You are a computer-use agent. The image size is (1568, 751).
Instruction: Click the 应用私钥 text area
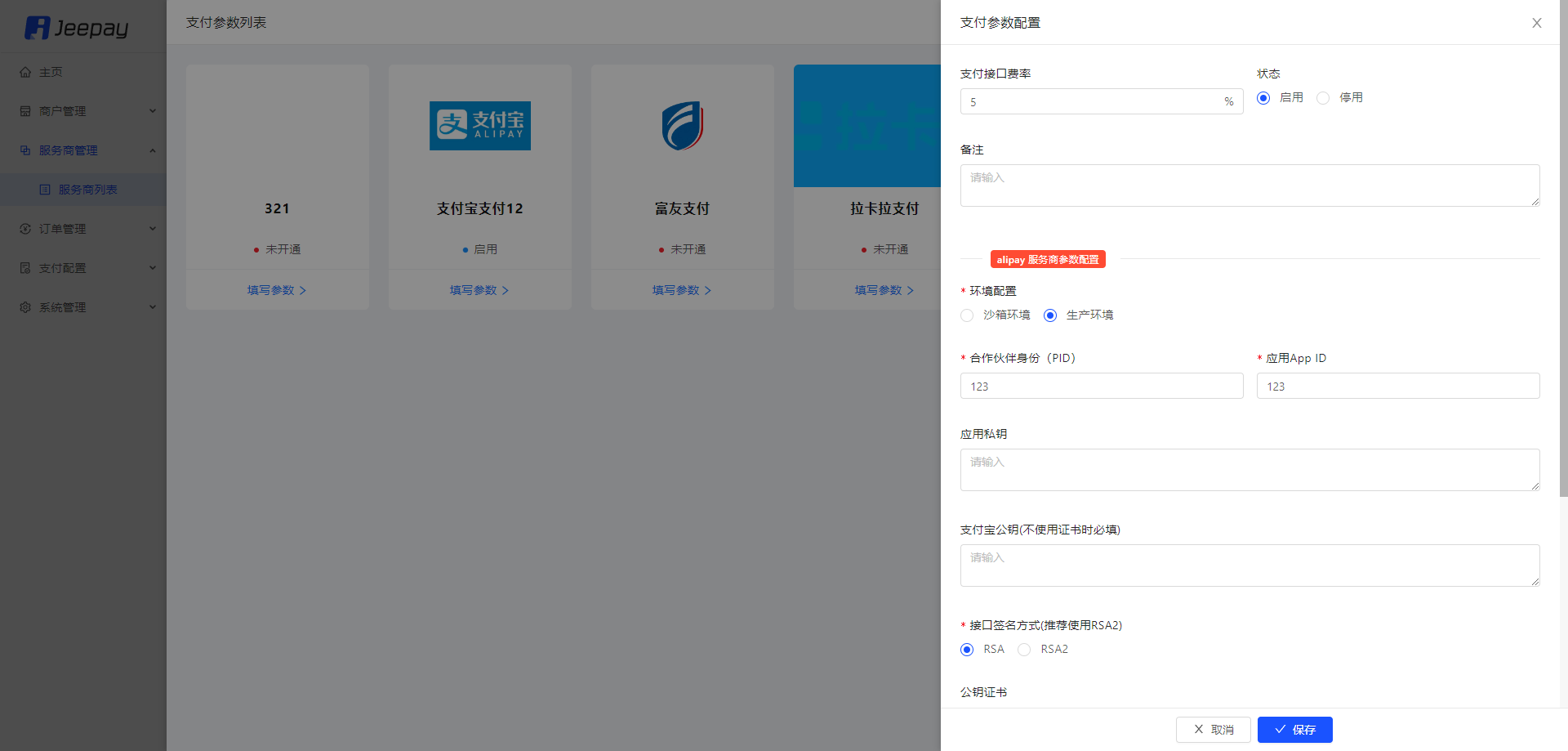1250,470
